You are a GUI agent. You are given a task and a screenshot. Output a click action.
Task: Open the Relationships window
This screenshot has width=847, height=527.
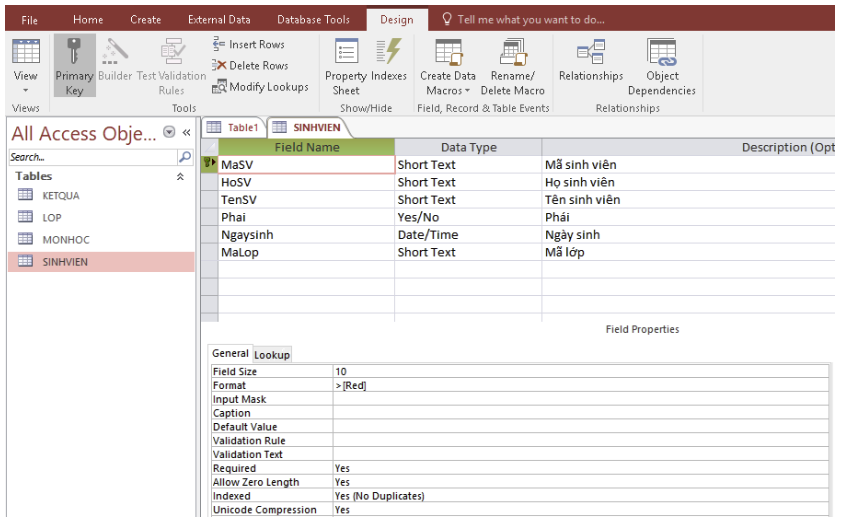point(590,62)
